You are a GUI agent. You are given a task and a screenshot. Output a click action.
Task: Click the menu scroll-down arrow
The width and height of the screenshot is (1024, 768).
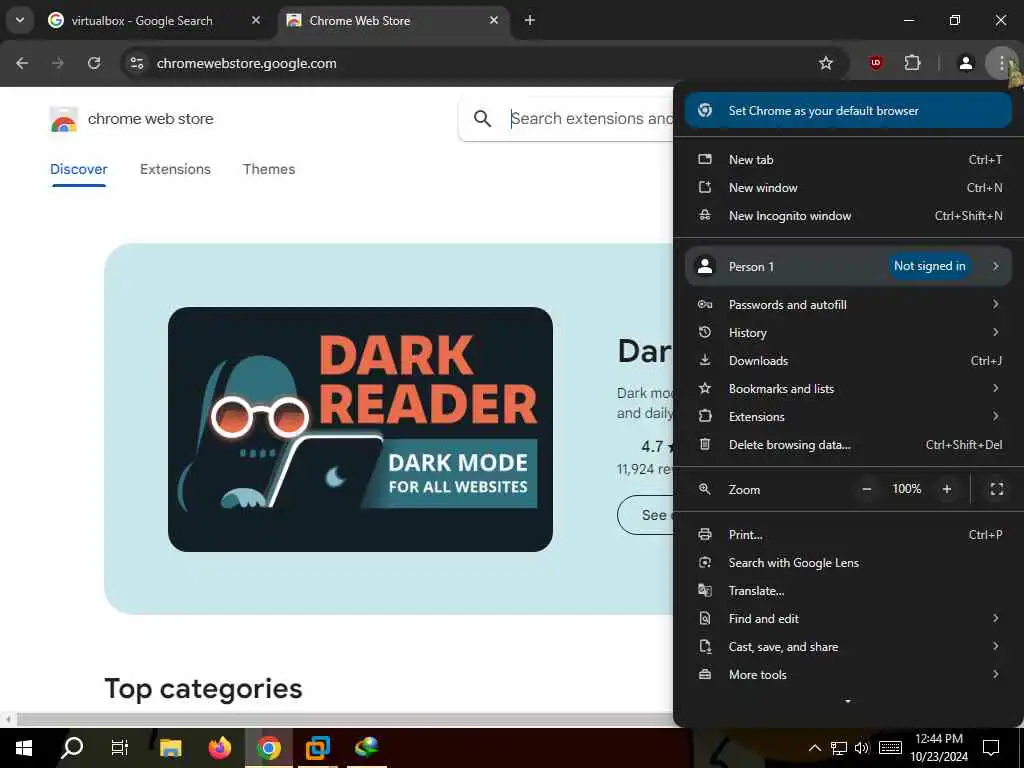tap(848, 701)
